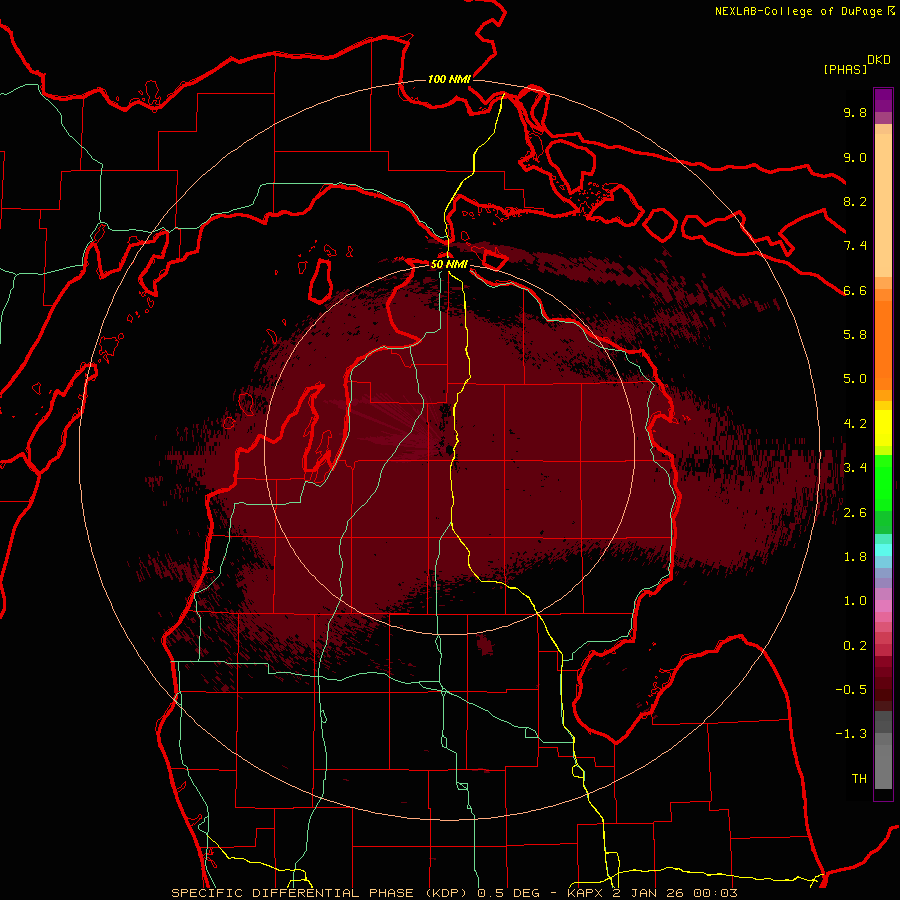This screenshot has height=900, width=900.
Task: Click the 9.8 value on color scale
Action: pos(855,112)
